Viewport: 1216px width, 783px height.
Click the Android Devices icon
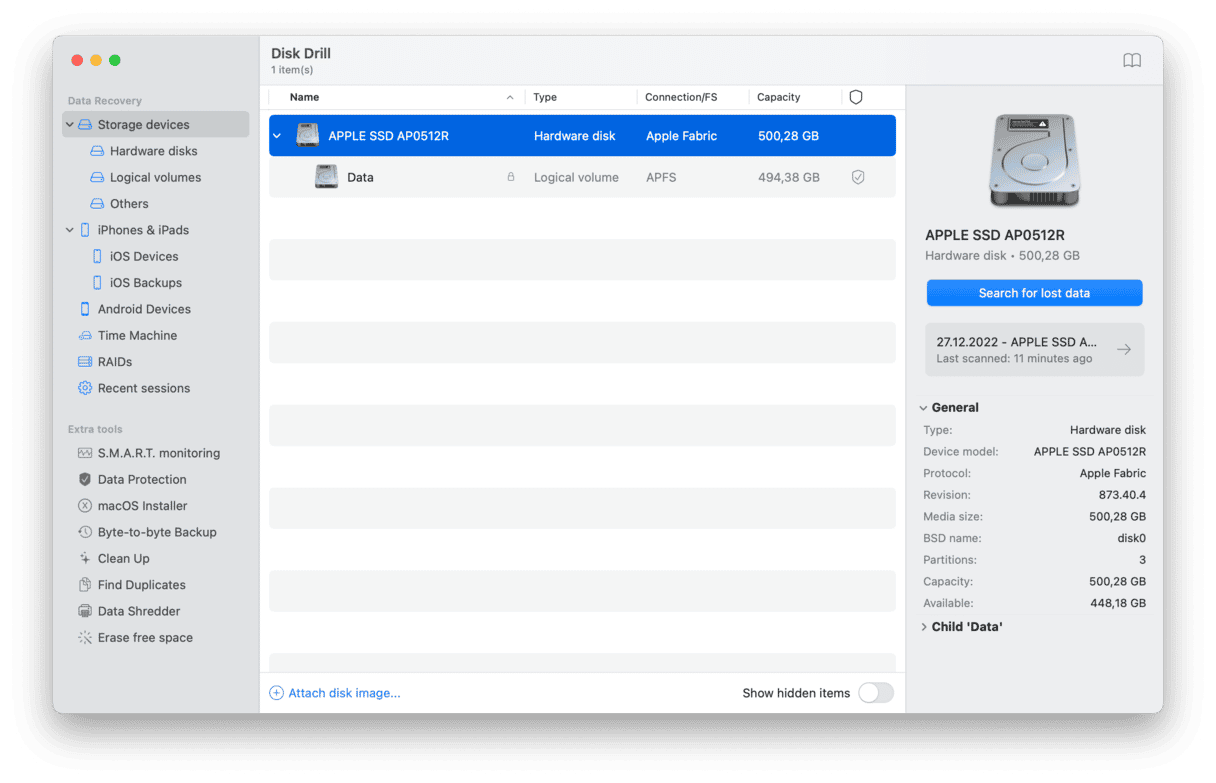click(85, 309)
